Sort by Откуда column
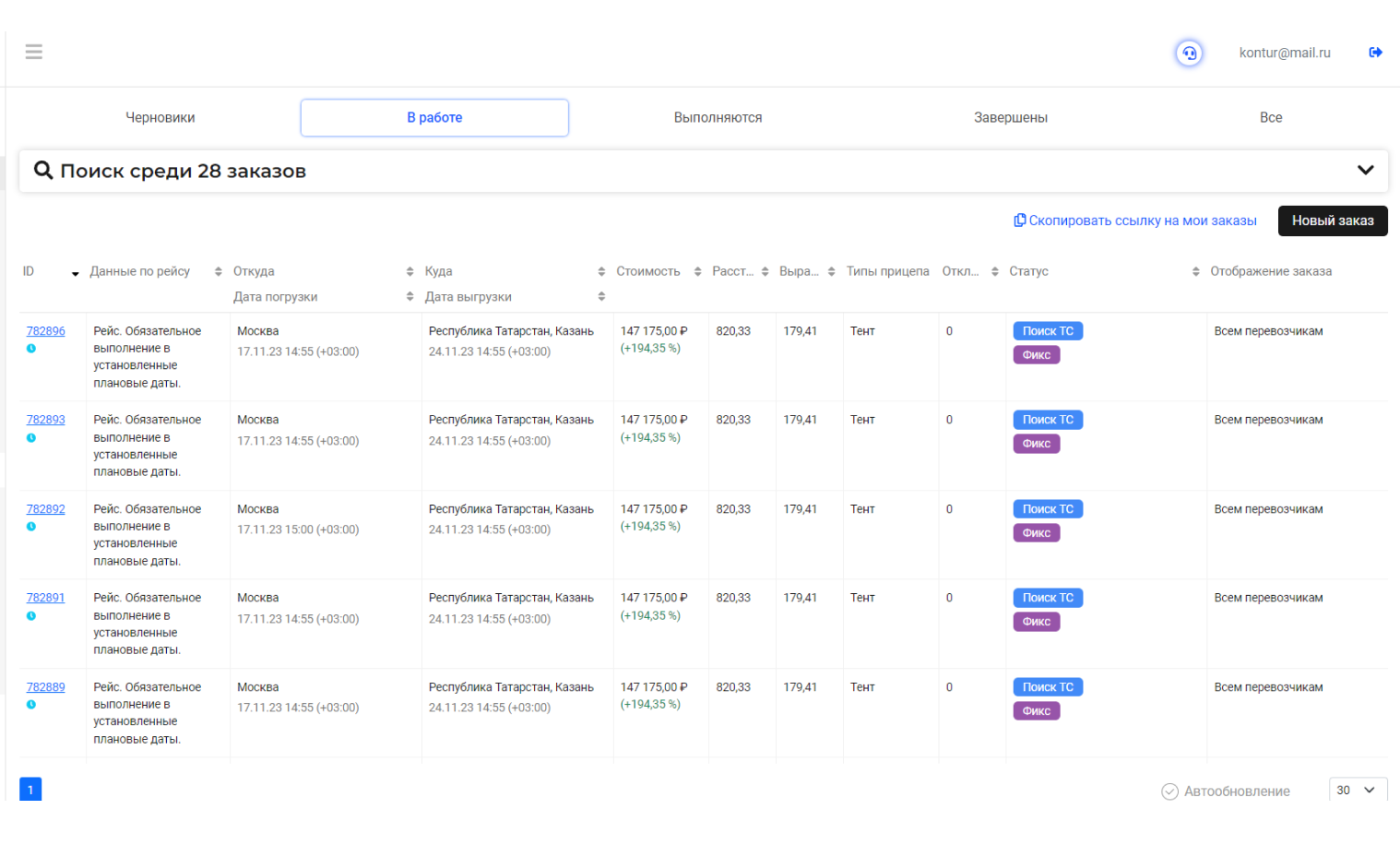Image resolution: width=1400 pixels, height=857 pixels. click(410, 271)
